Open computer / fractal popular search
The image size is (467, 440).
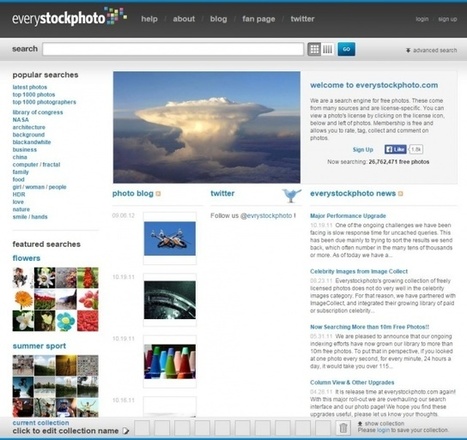(x=36, y=165)
